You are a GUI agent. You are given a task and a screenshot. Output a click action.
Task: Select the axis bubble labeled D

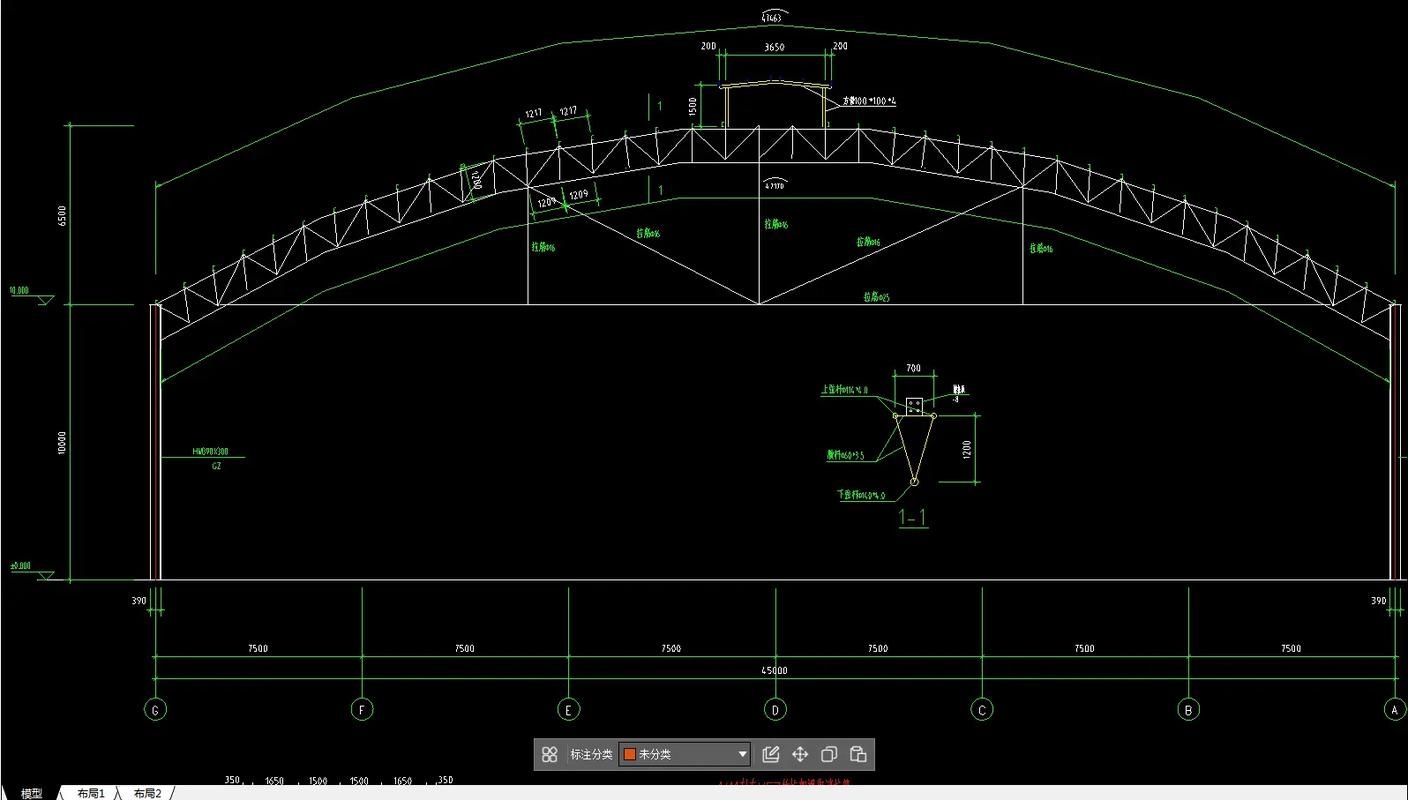pyautogui.click(x=775, y=710)
